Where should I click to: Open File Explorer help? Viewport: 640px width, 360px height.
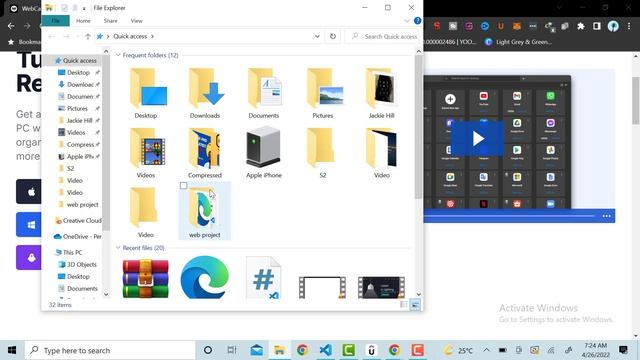[418, 21]
